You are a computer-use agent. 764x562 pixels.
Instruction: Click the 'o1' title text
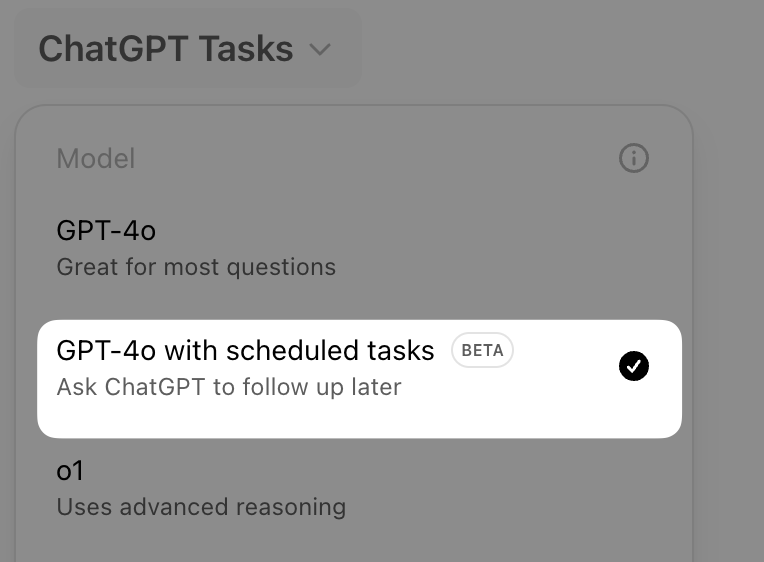pyautogui.click(x=70, y=470)
